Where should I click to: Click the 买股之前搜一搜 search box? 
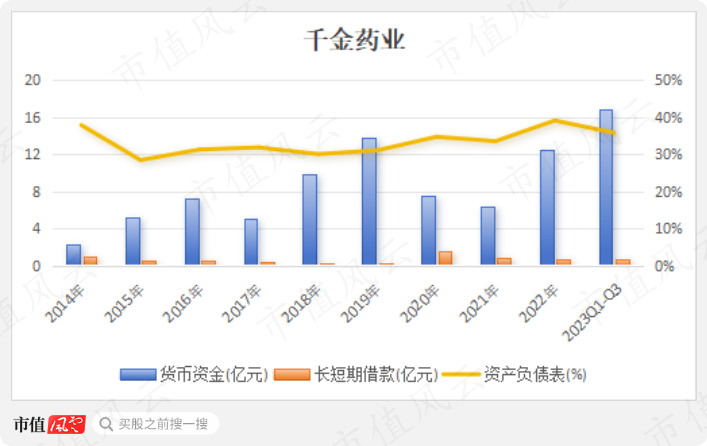[x=156, y=424]
